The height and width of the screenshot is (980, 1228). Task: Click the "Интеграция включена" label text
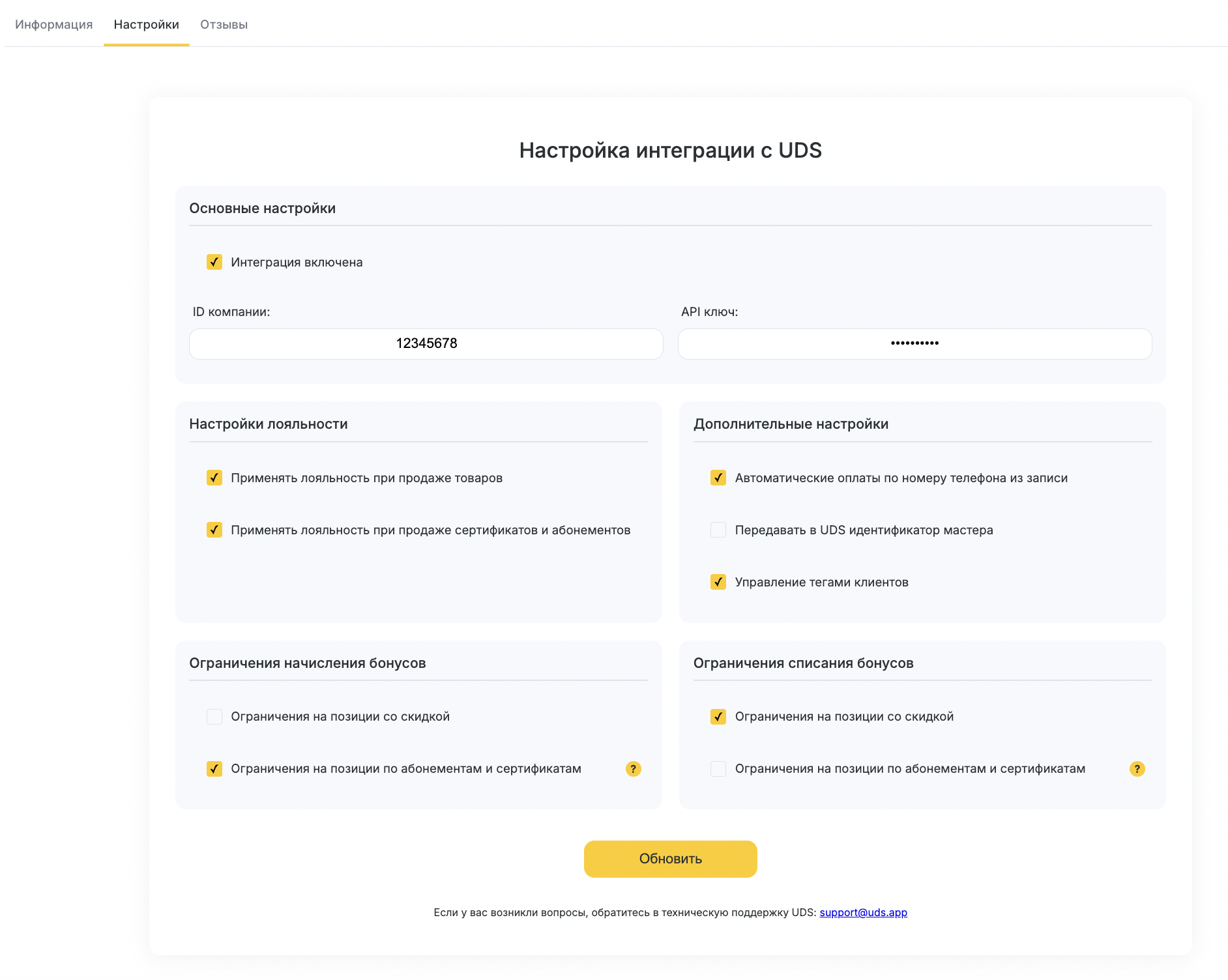tap(297, 263)
